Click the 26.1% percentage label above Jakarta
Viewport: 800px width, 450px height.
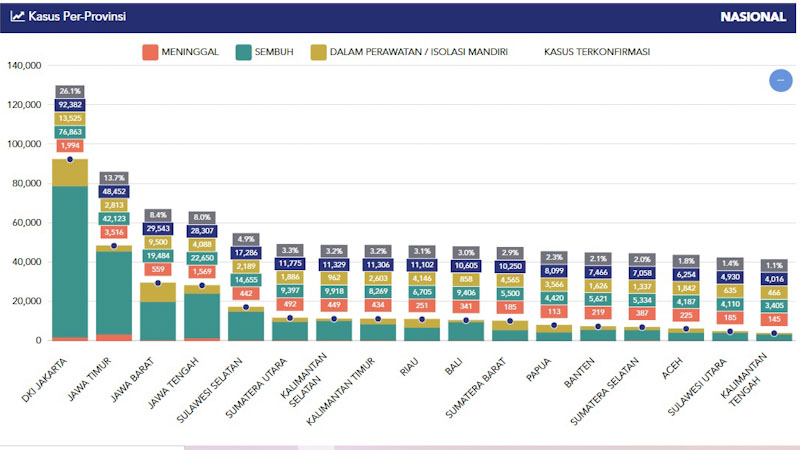pyautogui.click(x=70, y=91)
